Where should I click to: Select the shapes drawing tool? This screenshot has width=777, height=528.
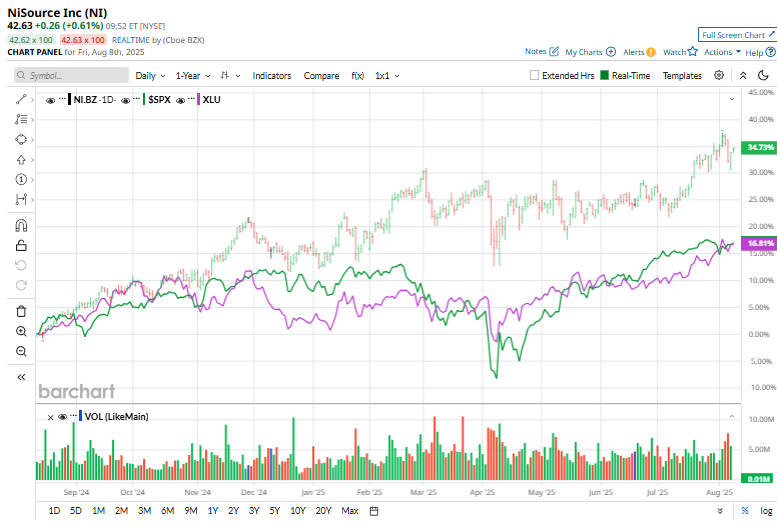21,140
